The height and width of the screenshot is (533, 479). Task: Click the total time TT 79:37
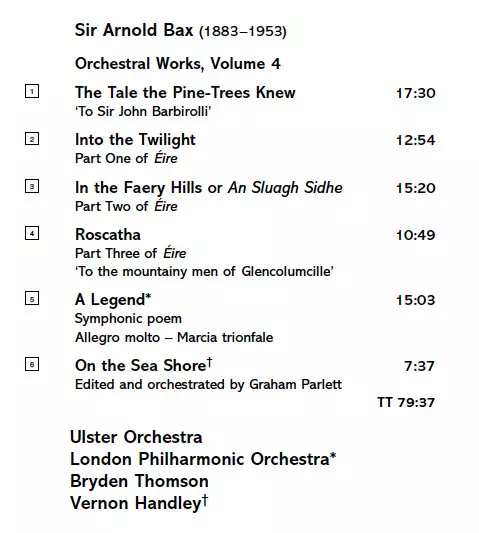[x=406, y=402]
